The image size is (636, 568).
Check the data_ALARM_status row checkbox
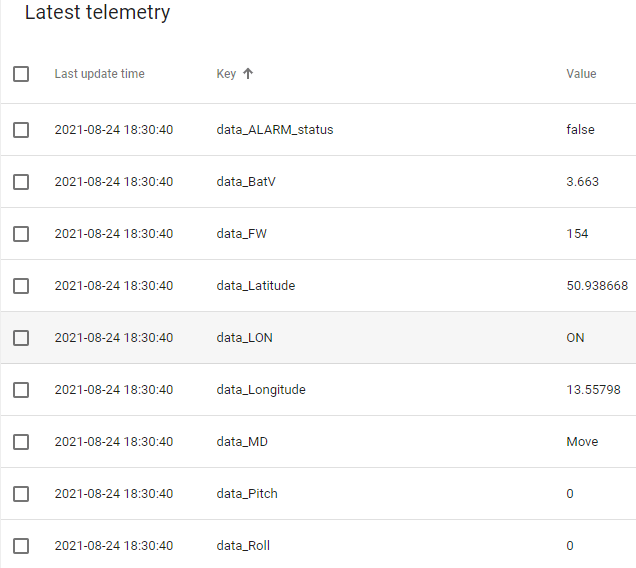pyautogui.click(x=21, y=130)
